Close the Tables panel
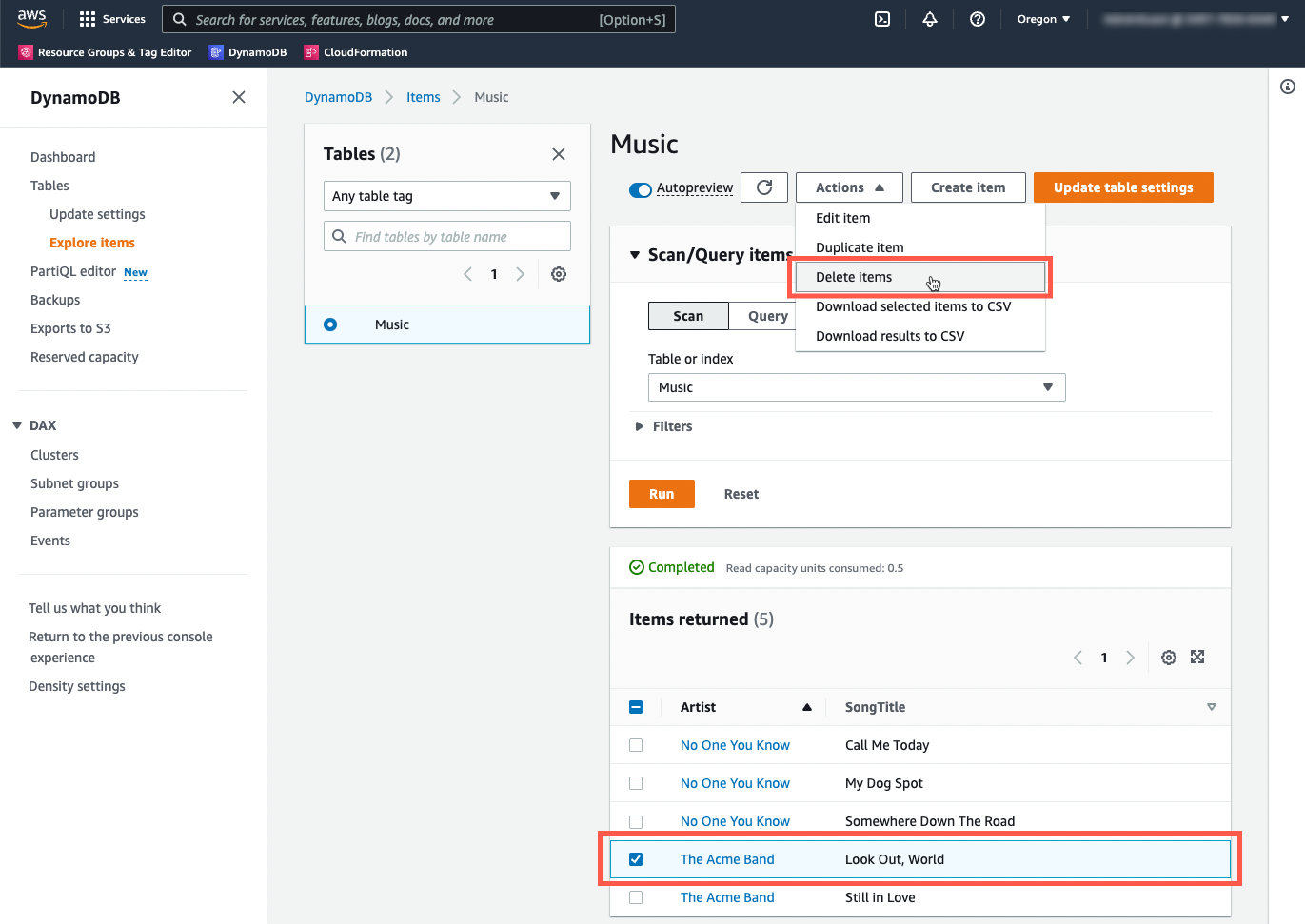1305x924 pixels. pyautogui.click(x=559, y=154)
